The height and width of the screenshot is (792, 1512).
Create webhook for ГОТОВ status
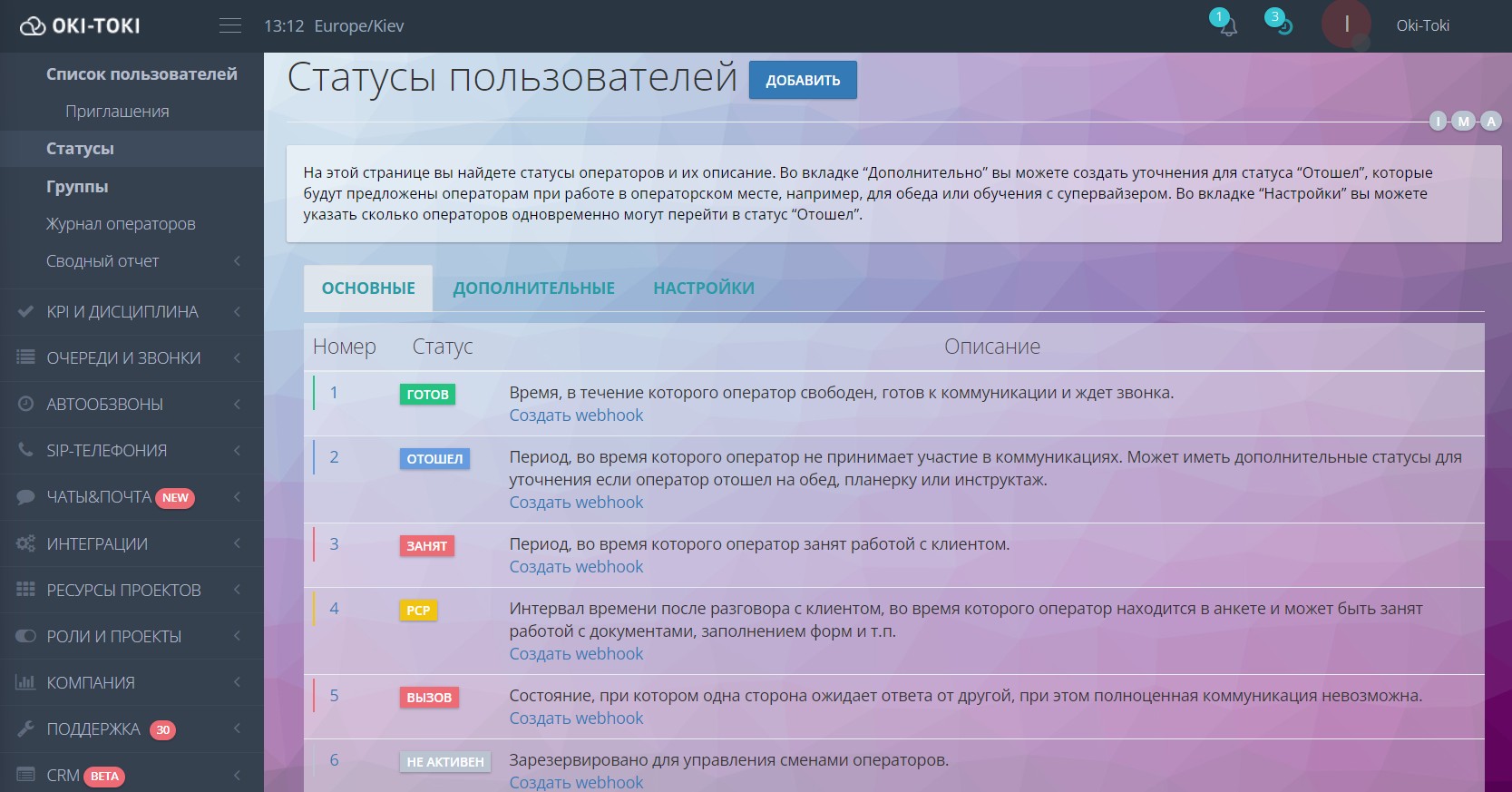pos(576,416)
